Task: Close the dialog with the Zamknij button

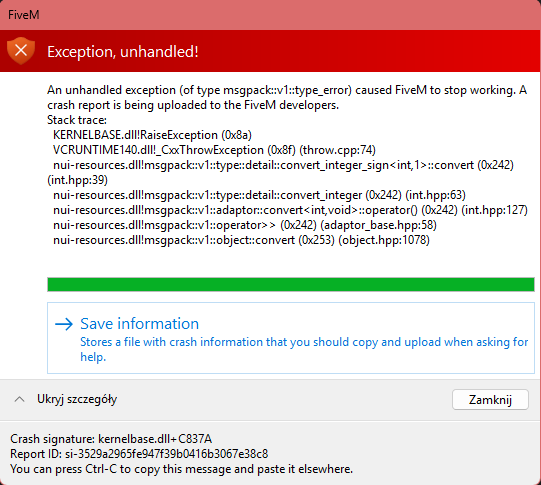Action: (x=490, y=400)
